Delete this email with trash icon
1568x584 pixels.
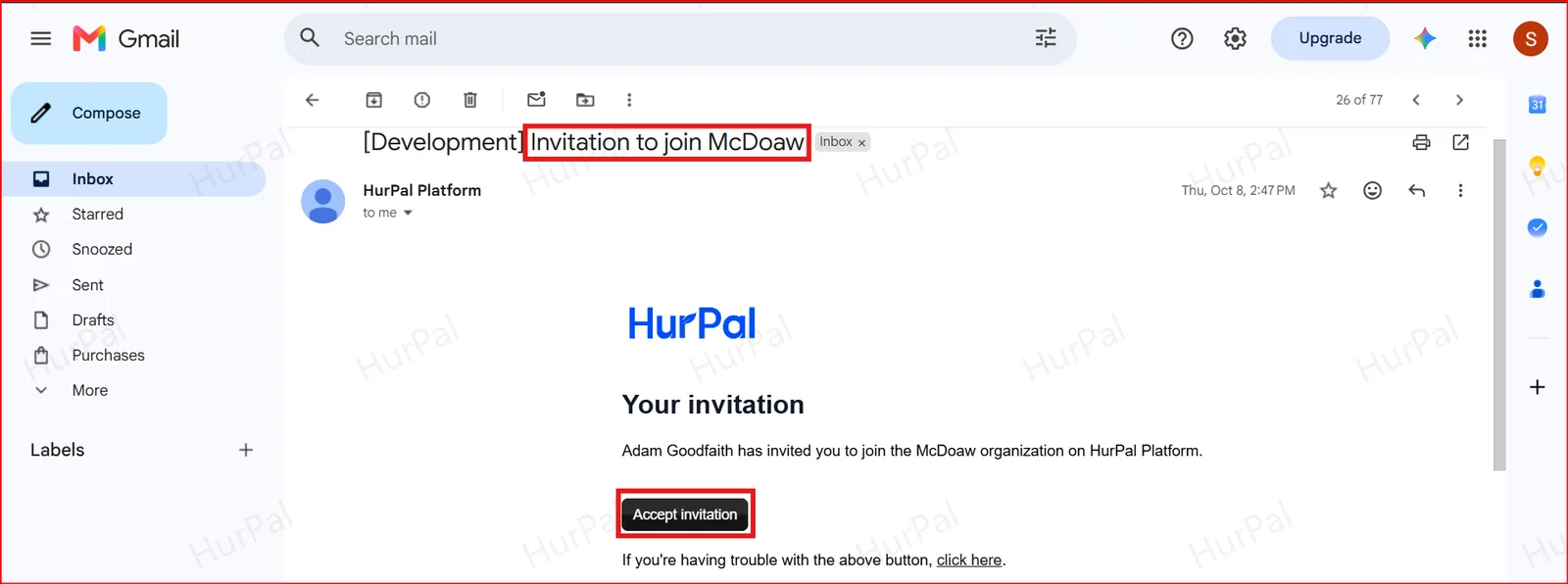tap(470, 100)
